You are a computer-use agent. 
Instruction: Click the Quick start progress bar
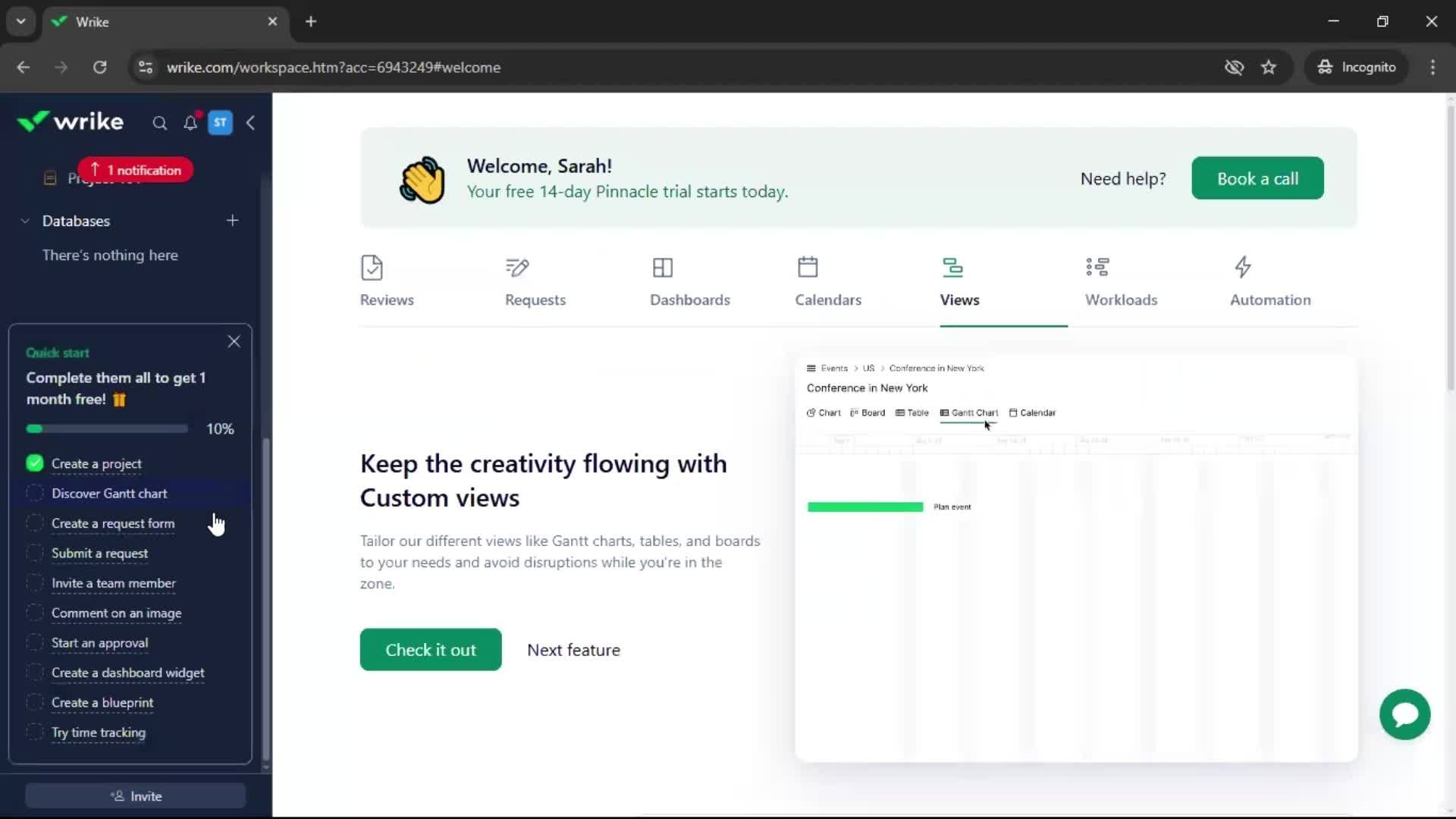click(107, 429)
